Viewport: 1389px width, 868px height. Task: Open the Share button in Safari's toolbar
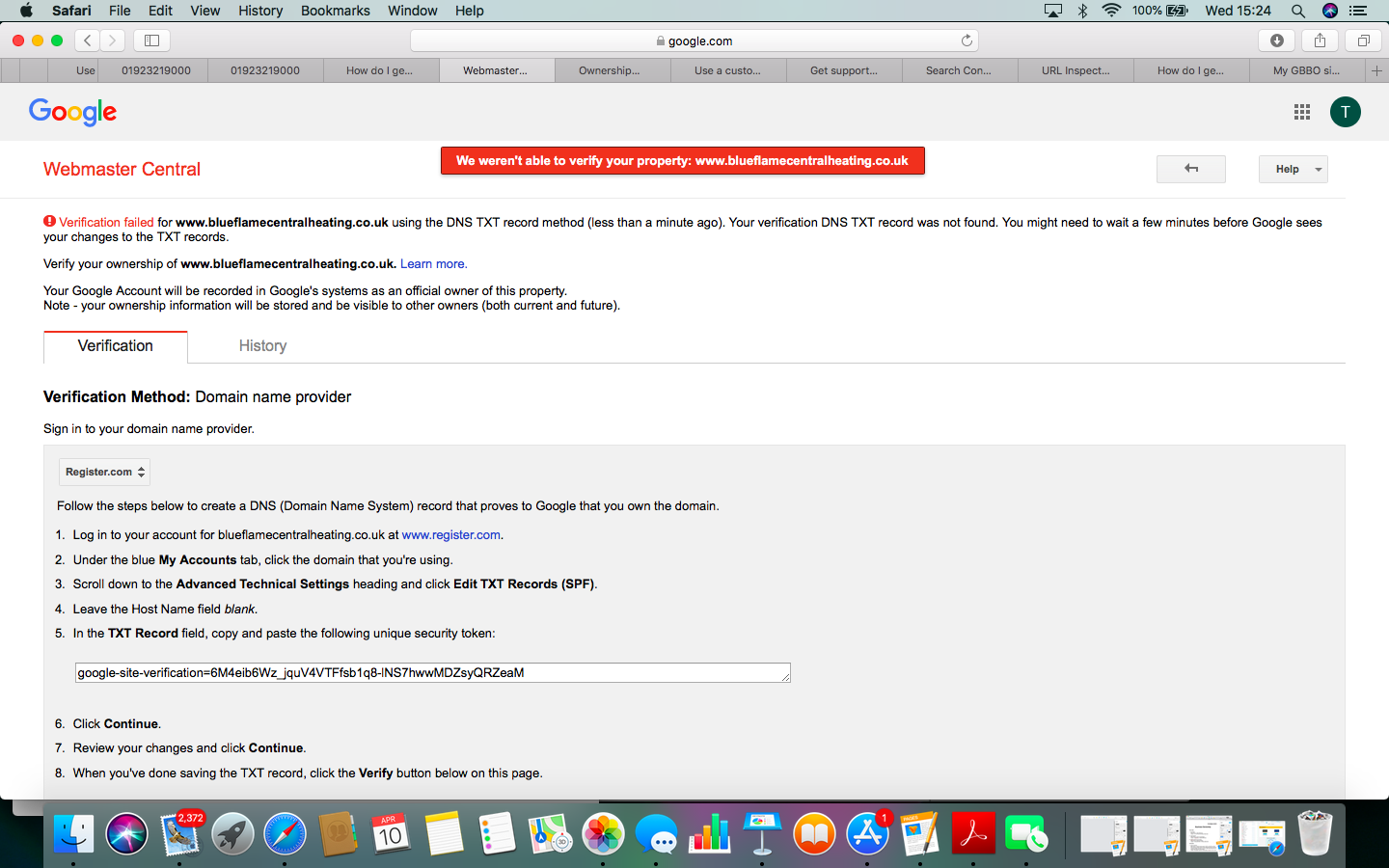(x=1320, y=41)
